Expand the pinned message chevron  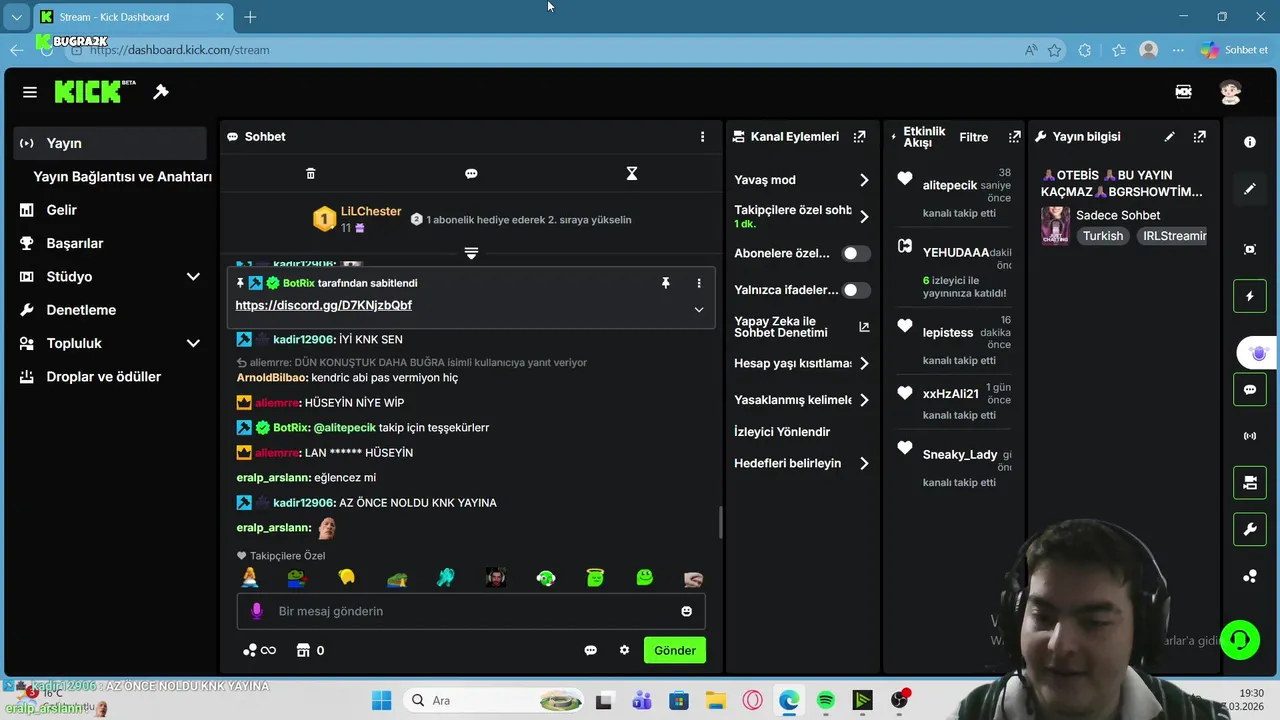(x=699, y=310)
